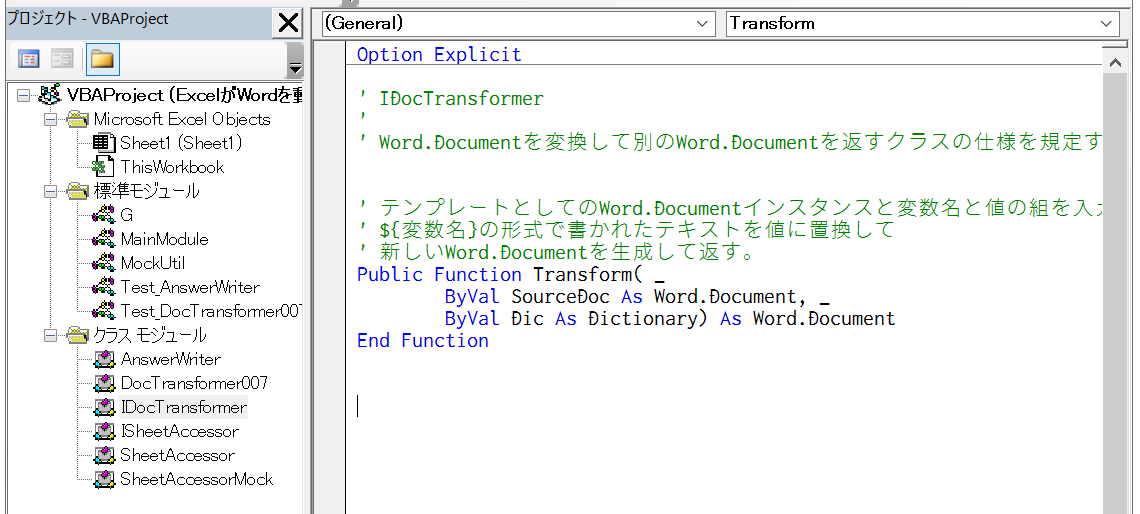1140x514 pixels.
Task: Select the AnswerWriter class icon
Action: 105,359
